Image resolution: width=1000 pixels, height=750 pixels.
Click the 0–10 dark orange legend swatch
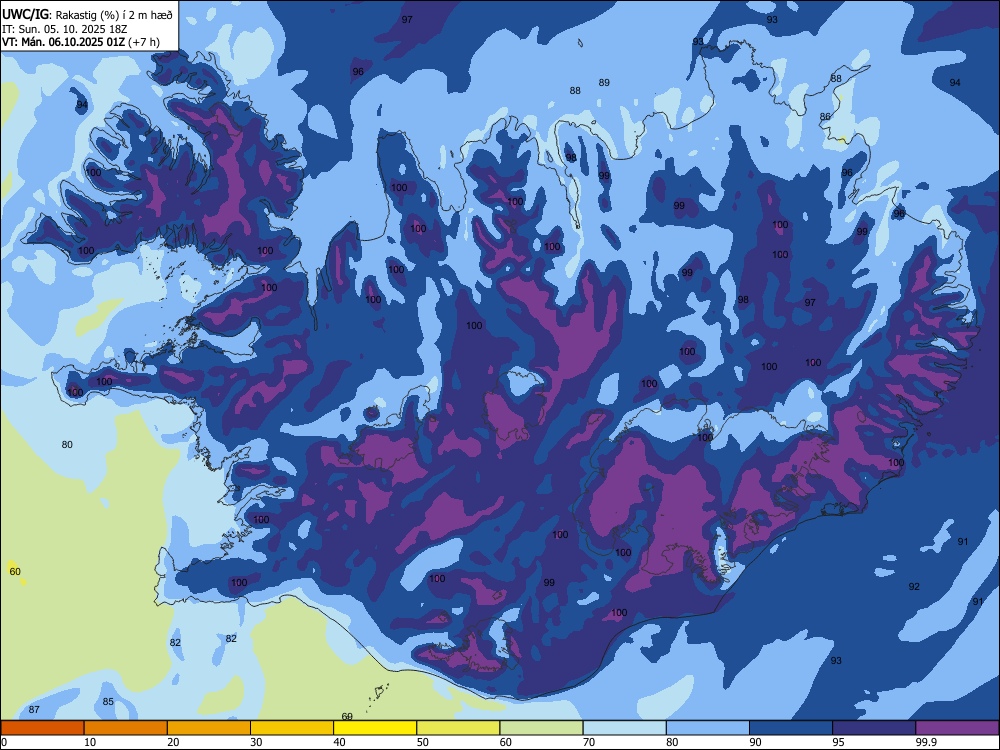click(x=42, y=728)
